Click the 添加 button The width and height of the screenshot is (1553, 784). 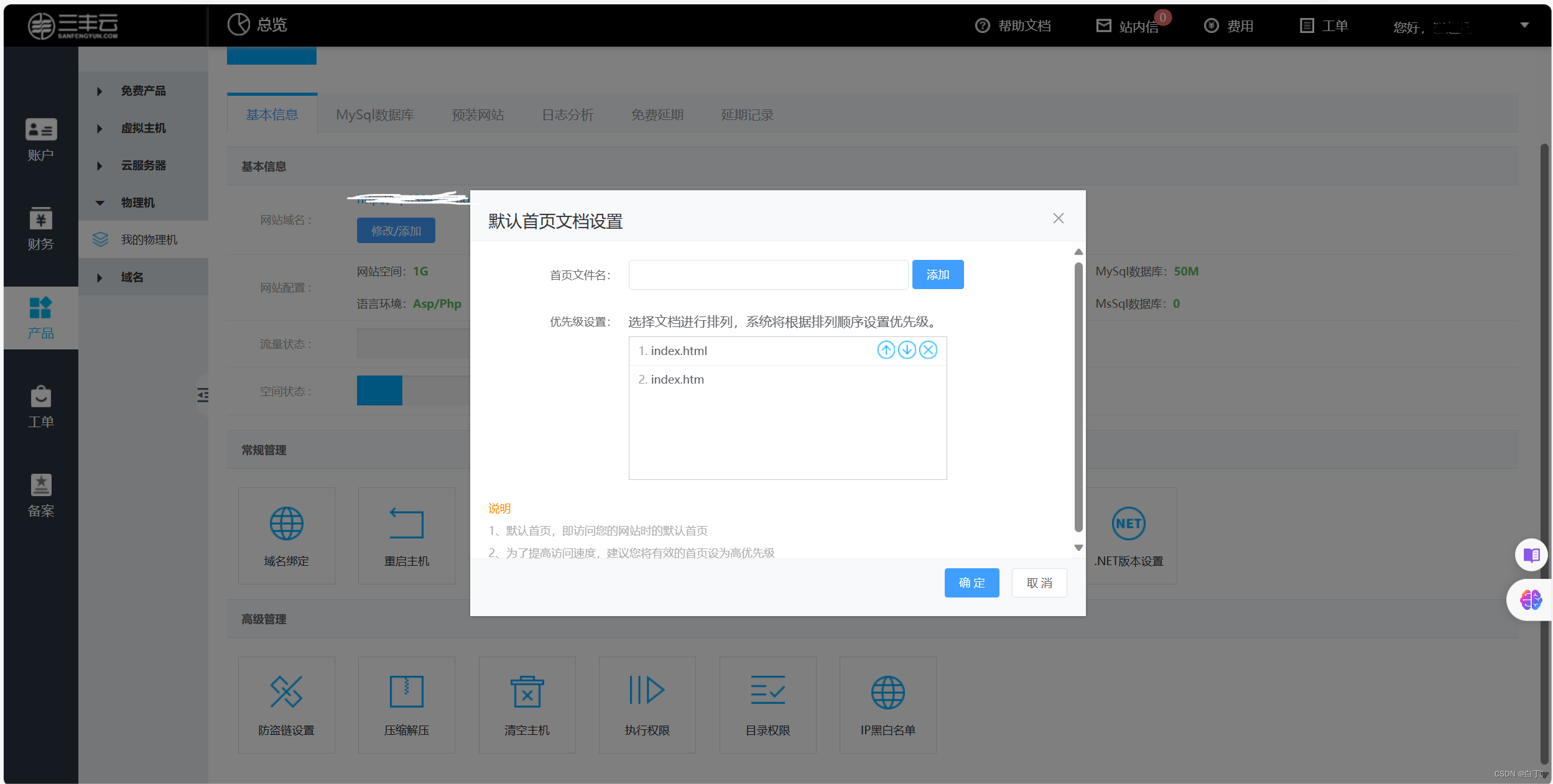pyautogui.click(x=937, y=275)
